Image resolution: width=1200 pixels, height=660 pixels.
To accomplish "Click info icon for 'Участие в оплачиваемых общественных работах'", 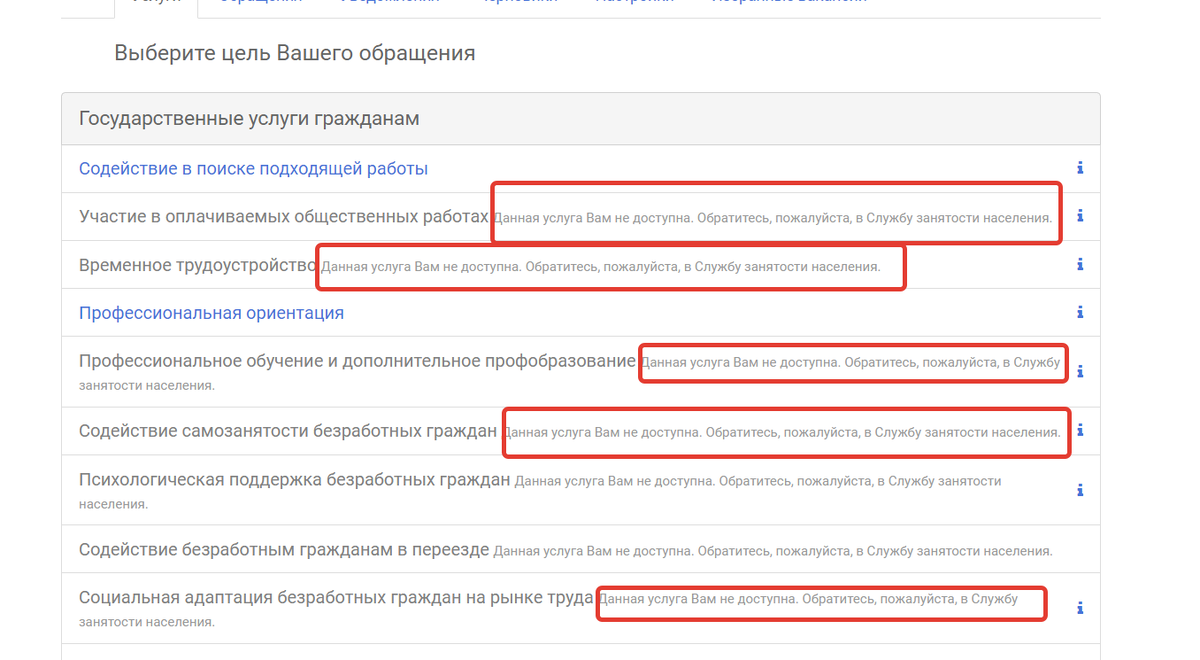I will pyautogui.click(x=1079, y=216).
